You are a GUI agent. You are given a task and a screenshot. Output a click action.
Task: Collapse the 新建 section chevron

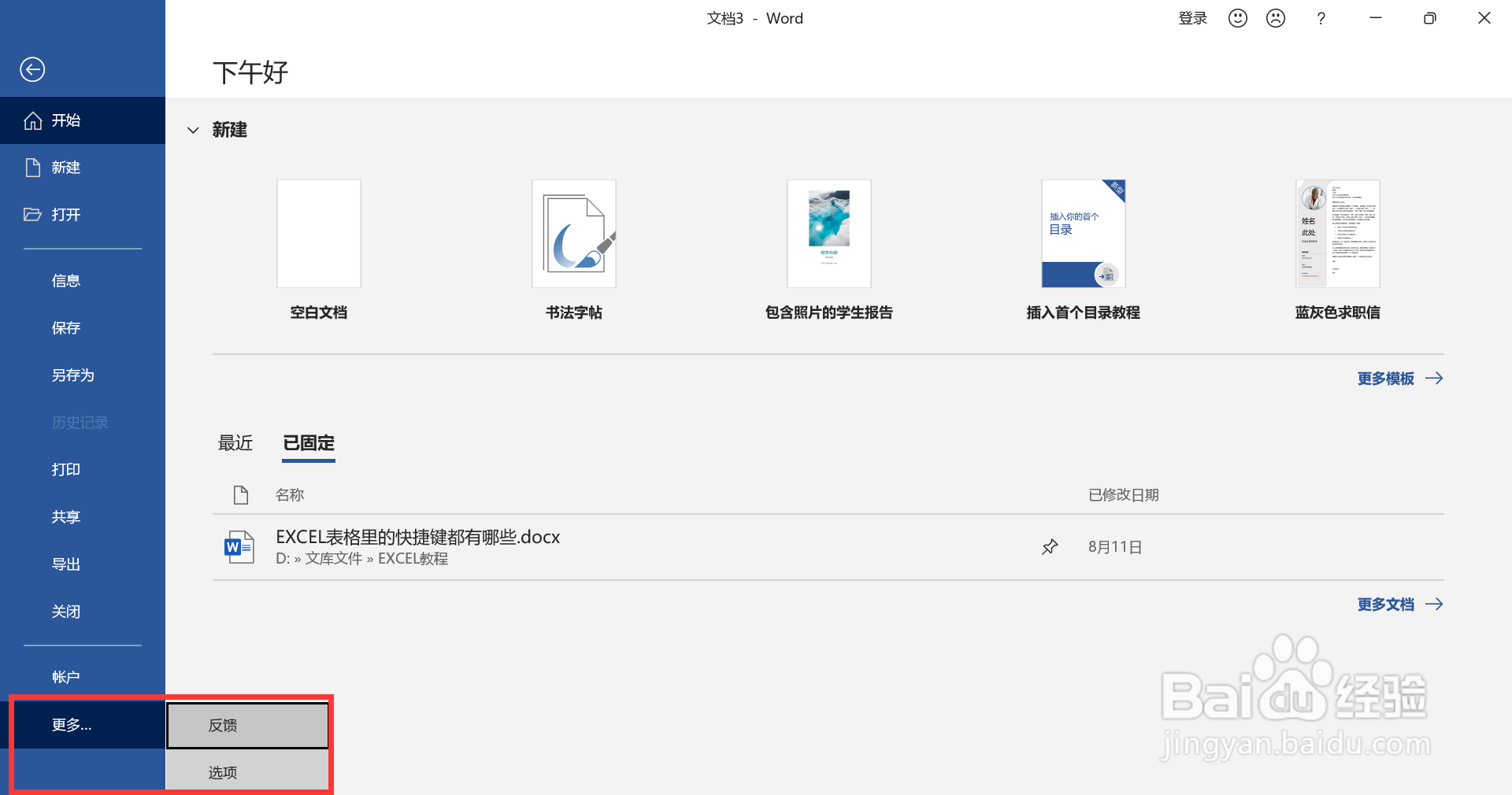[193, 130]
